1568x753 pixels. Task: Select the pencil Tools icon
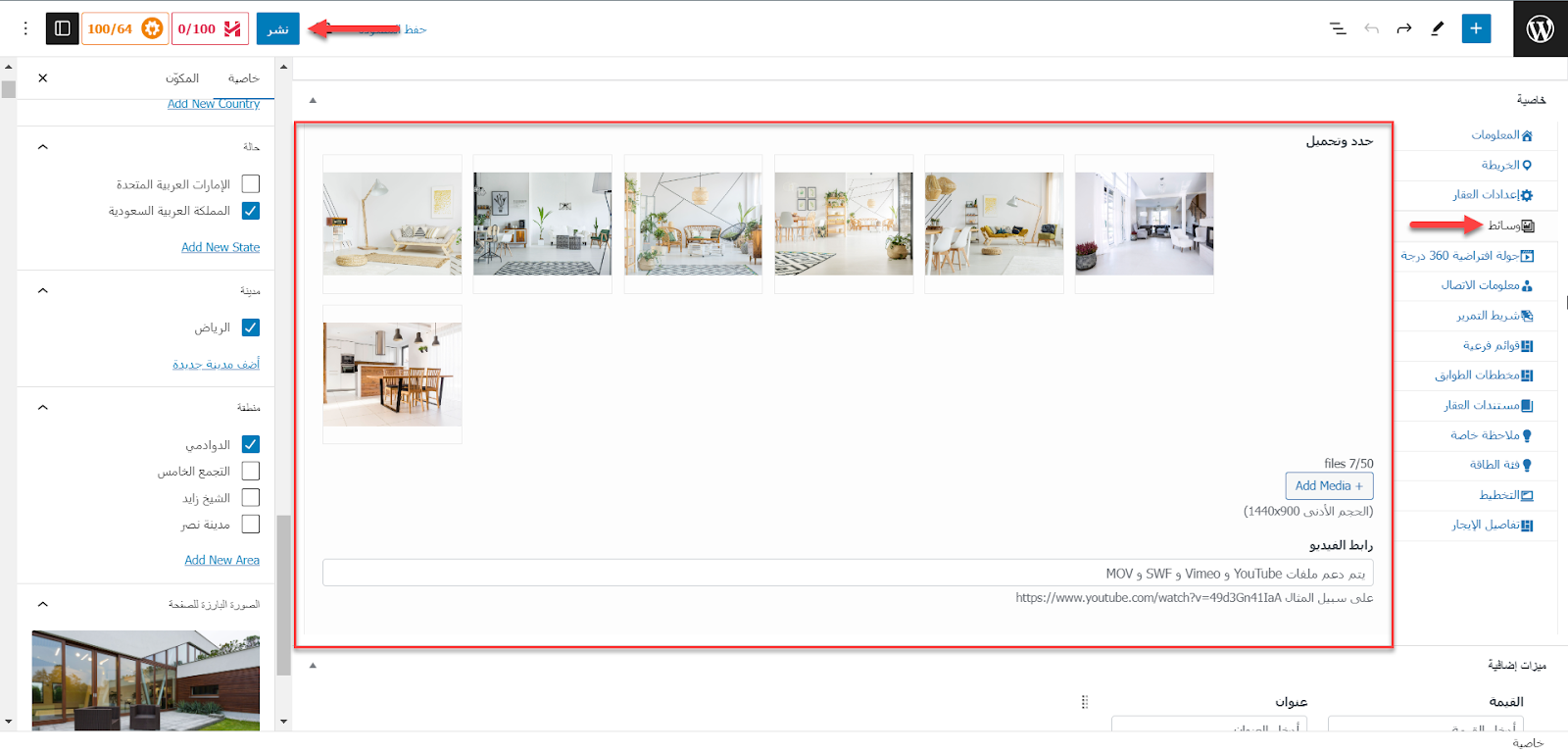(x=1438, y=28)
